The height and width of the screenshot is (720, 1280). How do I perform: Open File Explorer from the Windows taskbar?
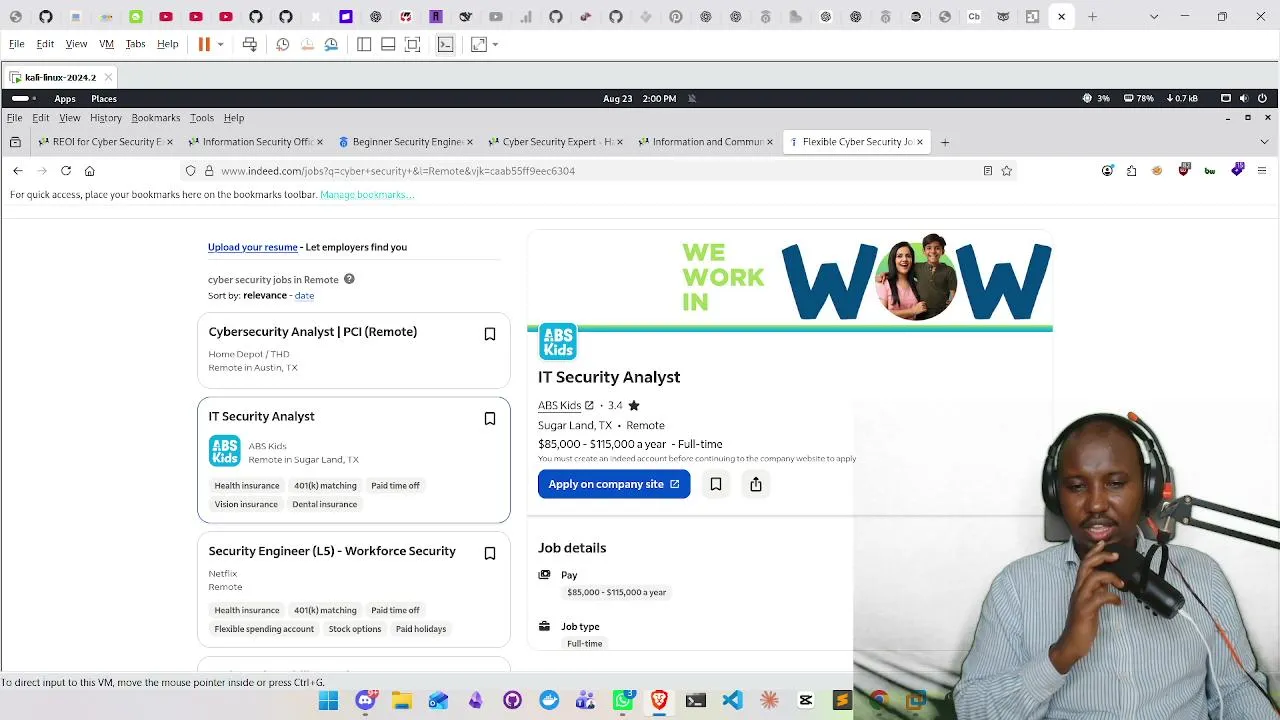coord(402,701)
